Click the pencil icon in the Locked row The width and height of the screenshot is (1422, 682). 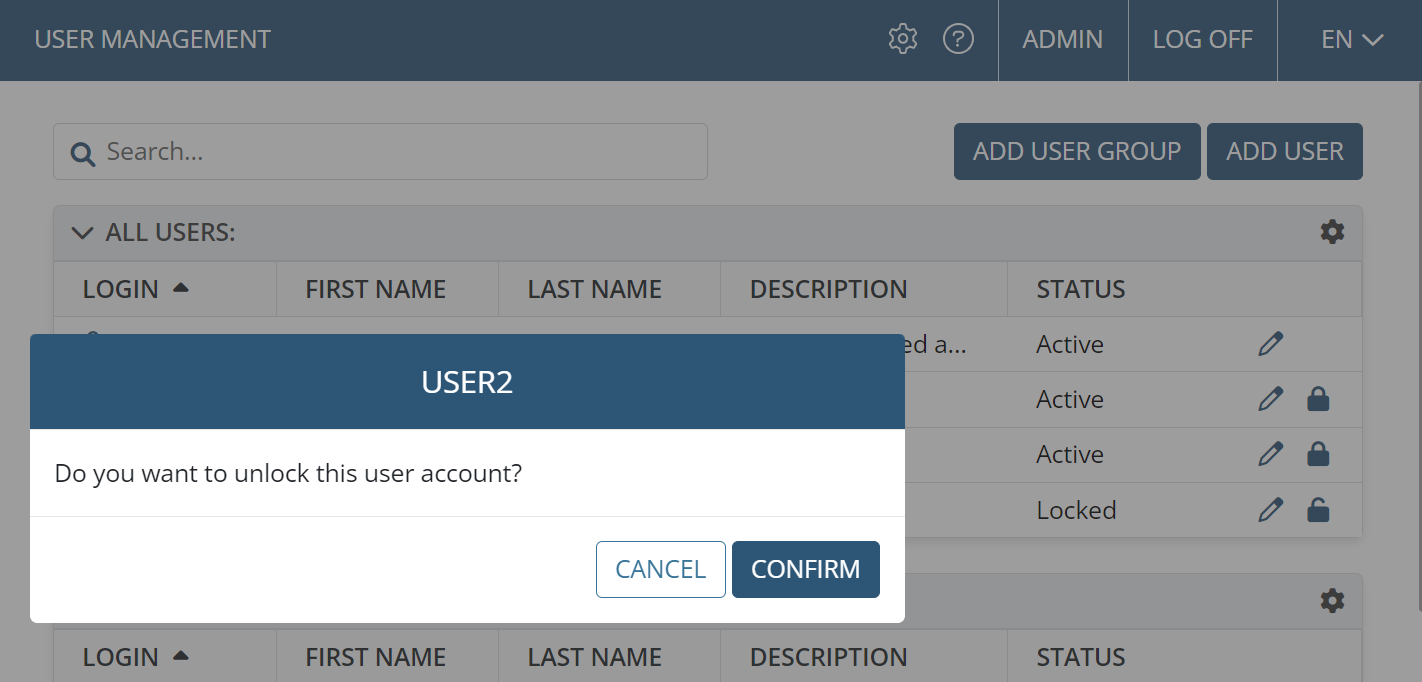click(1270, 510)
